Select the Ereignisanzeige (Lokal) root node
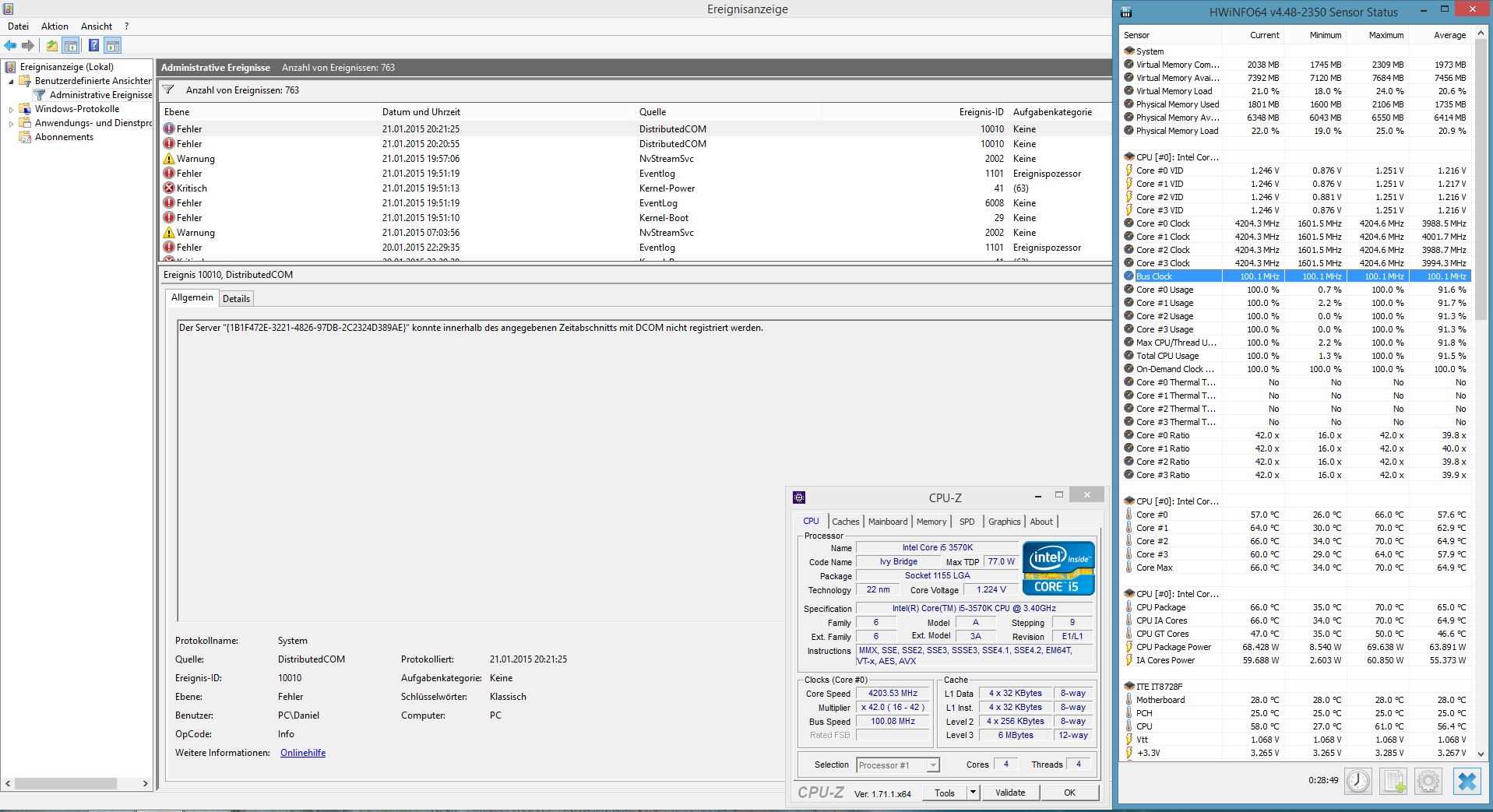Viewport: 1493px width, 812px height. point(67,67)
